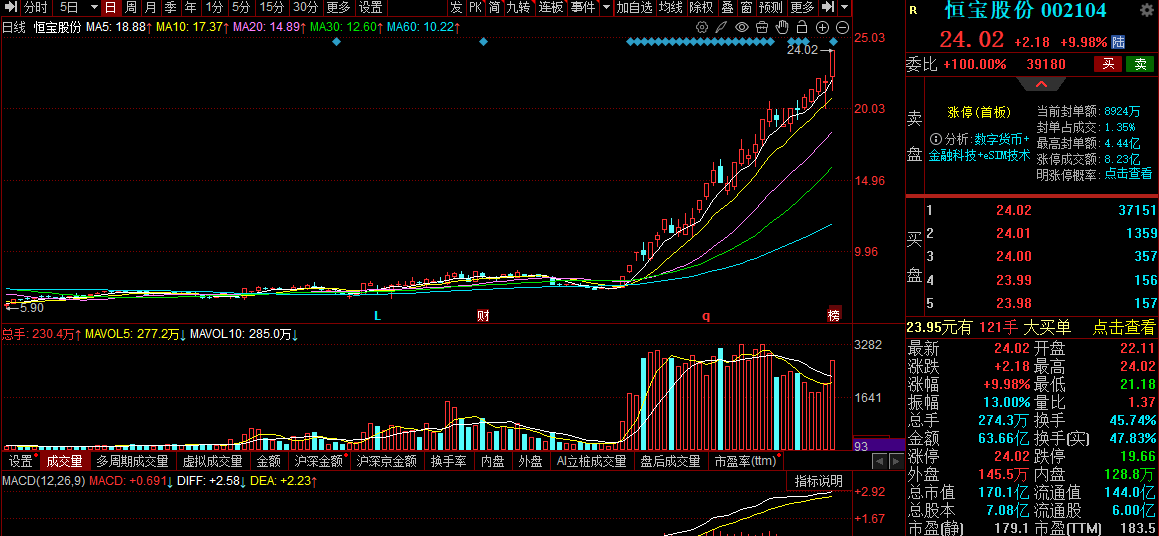Click the 榜 marker at the chart's right end
This screenshot has height=536, width=1159.
(x=834, y=315)
